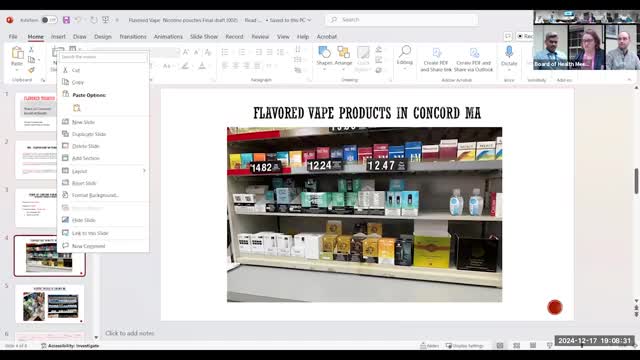Open the File tab
This screenshot has height=360, width=640.
click(13, 37)
